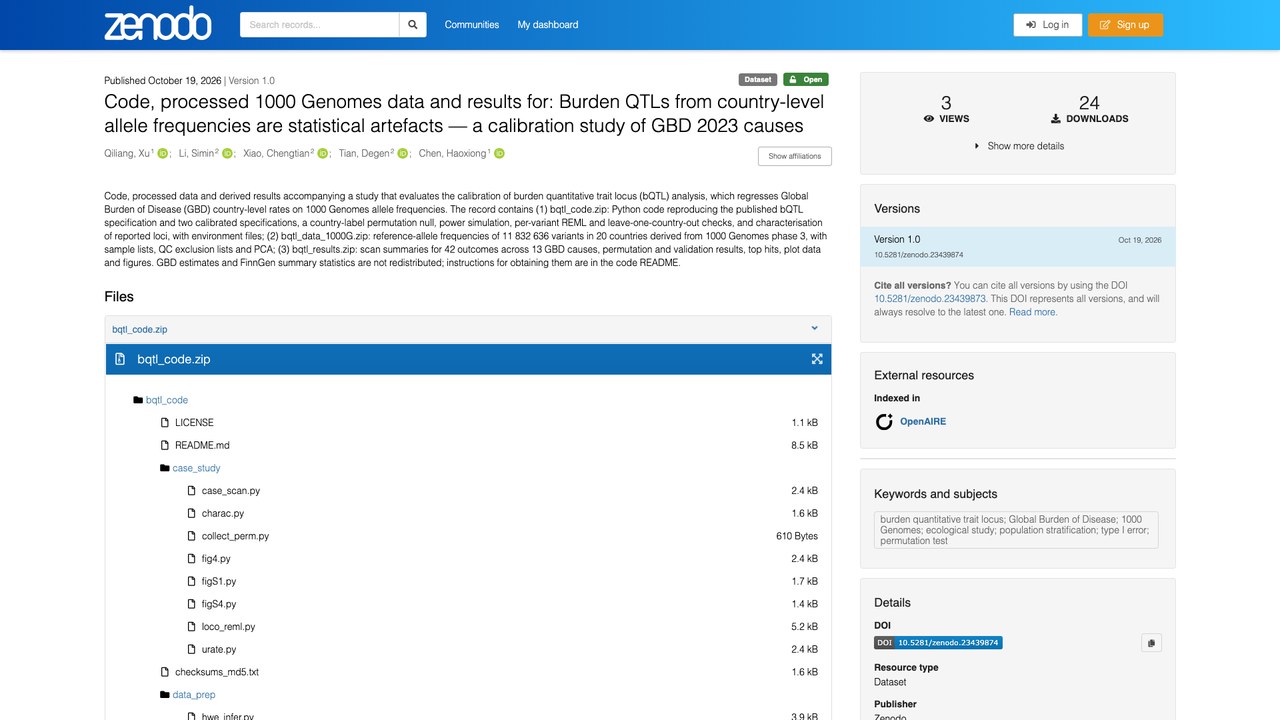
Task: Copy the DOI with the clipboard icon
Action: 1151,643
